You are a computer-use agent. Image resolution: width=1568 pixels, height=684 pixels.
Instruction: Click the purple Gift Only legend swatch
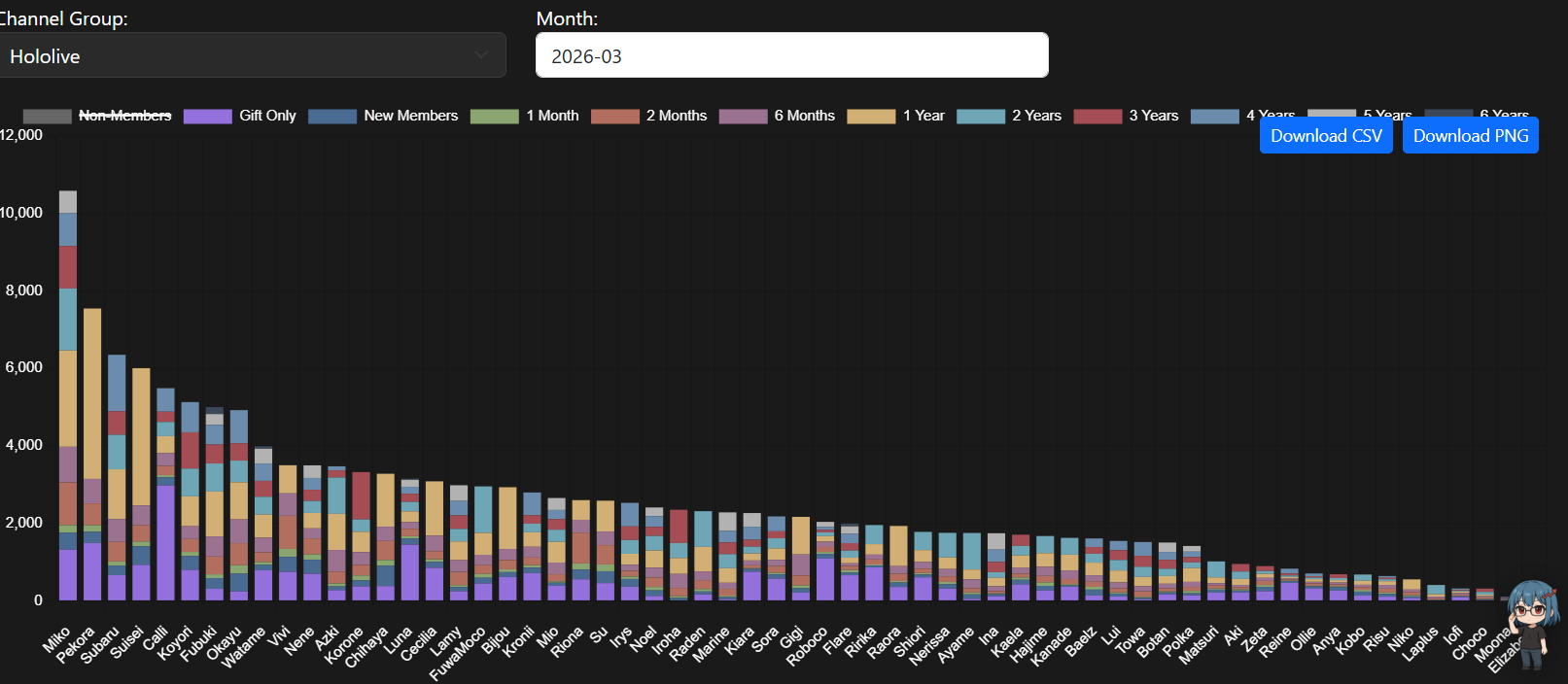click(207, 117)
